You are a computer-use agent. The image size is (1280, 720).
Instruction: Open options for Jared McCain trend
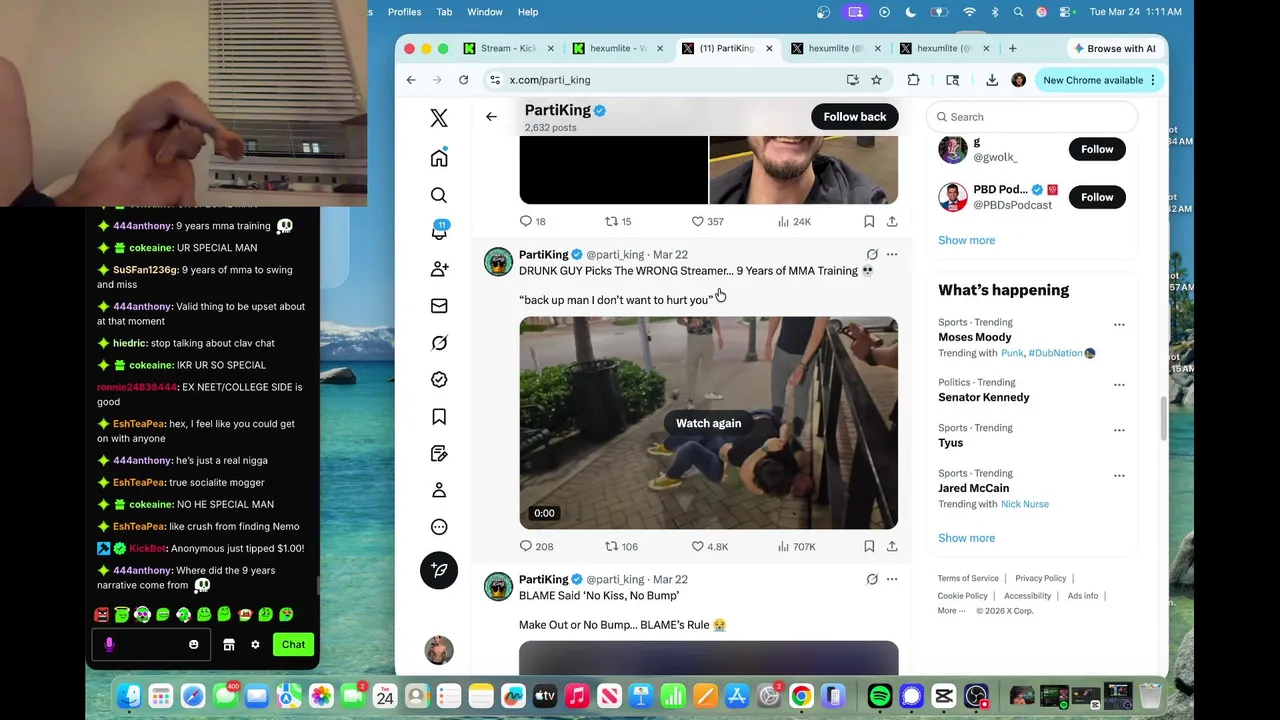click(1119, 475)
